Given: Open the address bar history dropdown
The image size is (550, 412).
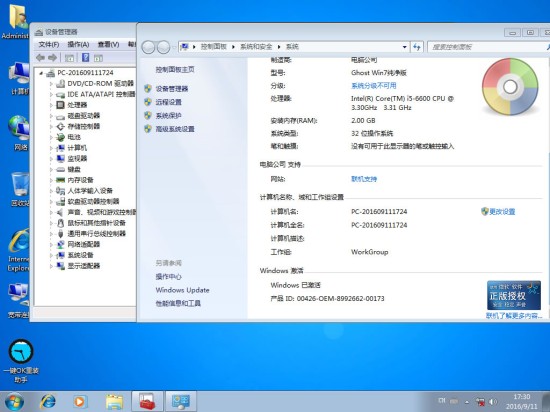Looking at the screenshot, I should (404, 47).
